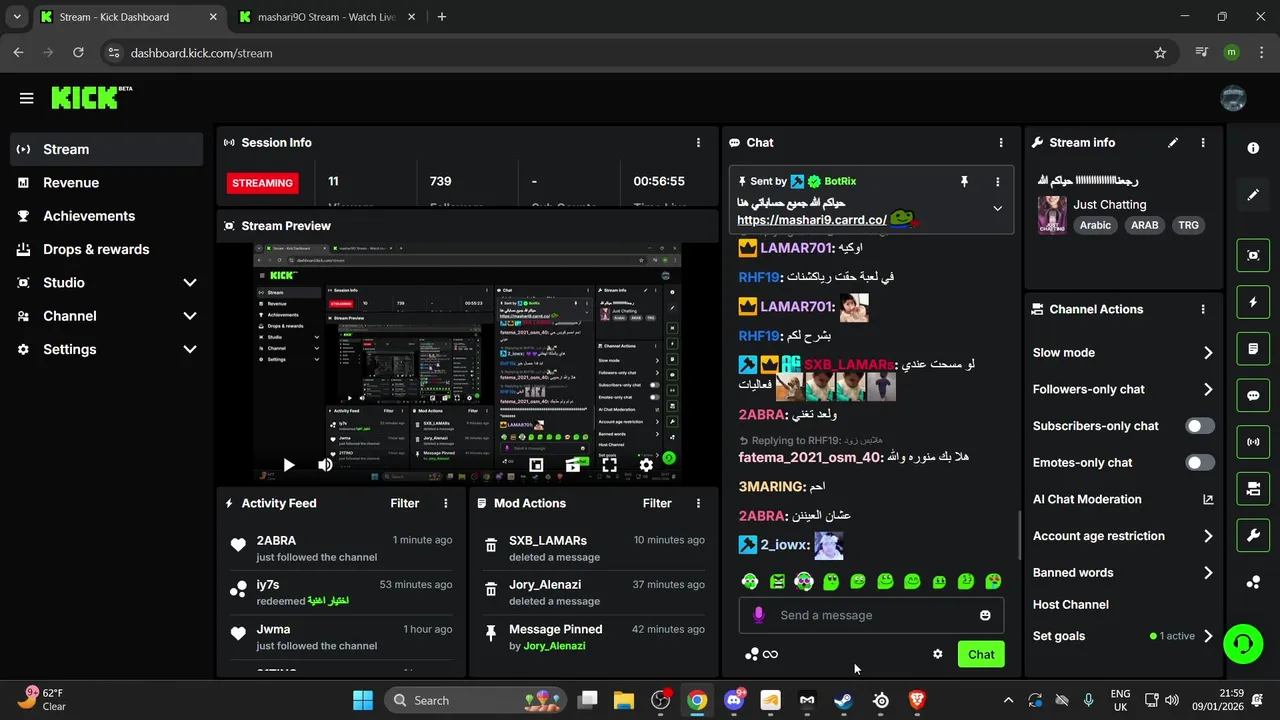The image size is (1280, 720).
Task: Open the emoji picker in message box
Action: click(985, 615)
